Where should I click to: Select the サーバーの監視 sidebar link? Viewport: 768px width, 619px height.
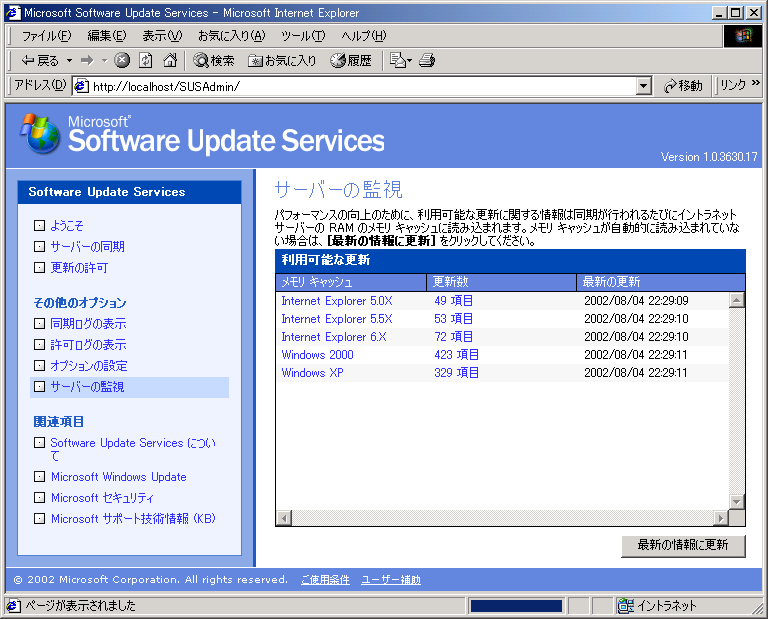[88, 386]
